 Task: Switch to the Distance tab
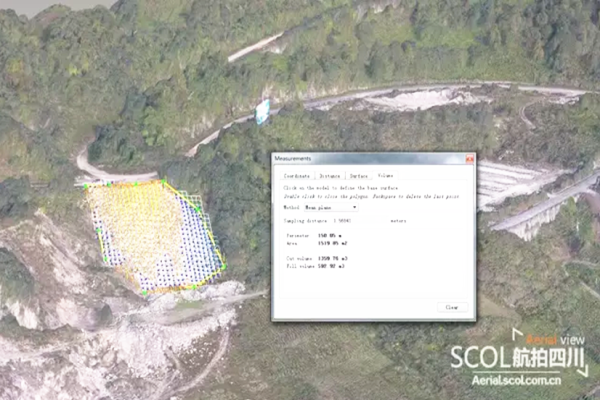tap(330, 176)
